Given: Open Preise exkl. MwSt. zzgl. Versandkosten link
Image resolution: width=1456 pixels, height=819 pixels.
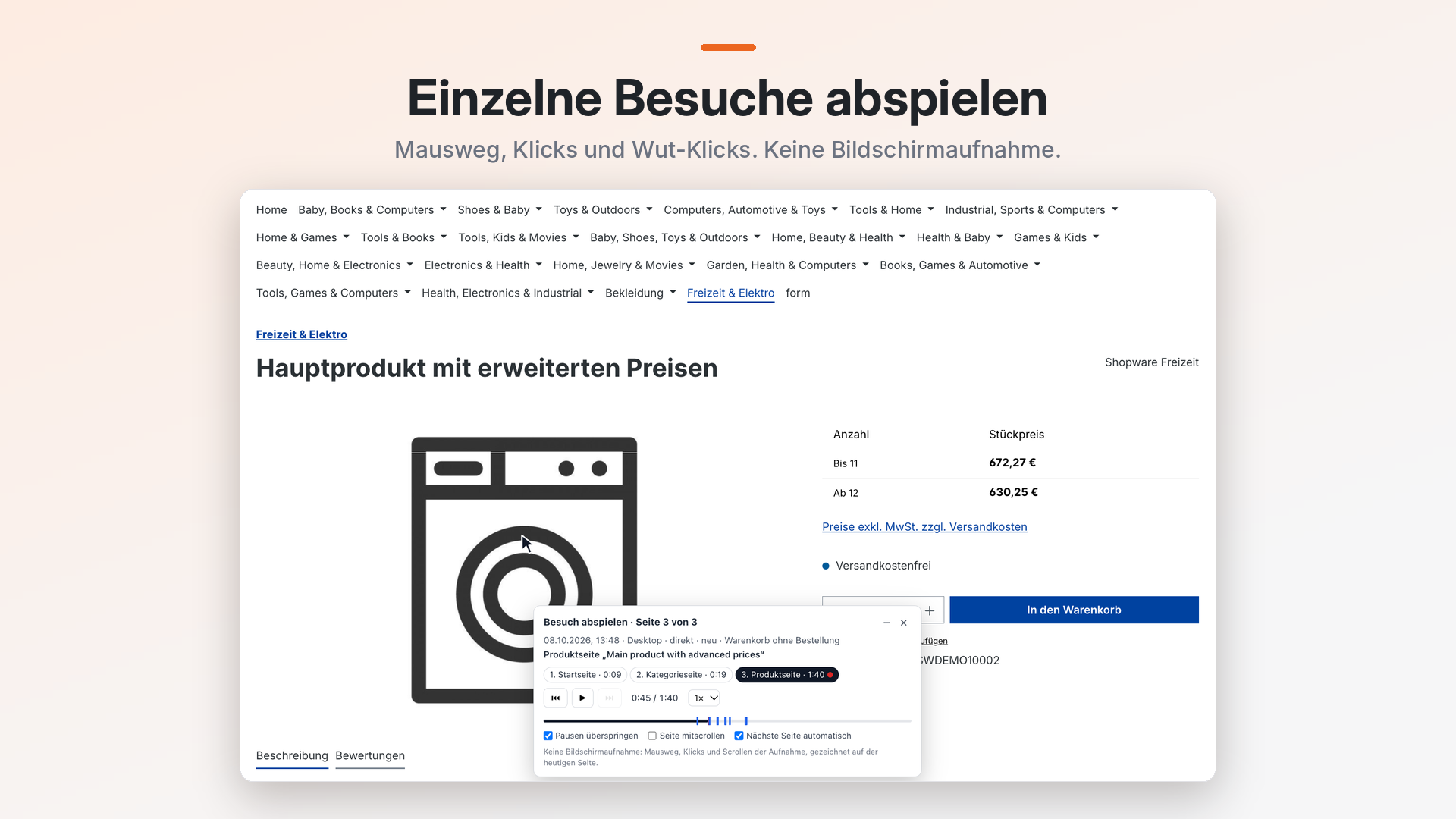Looking at the screenshot, I should click(924, 527).
